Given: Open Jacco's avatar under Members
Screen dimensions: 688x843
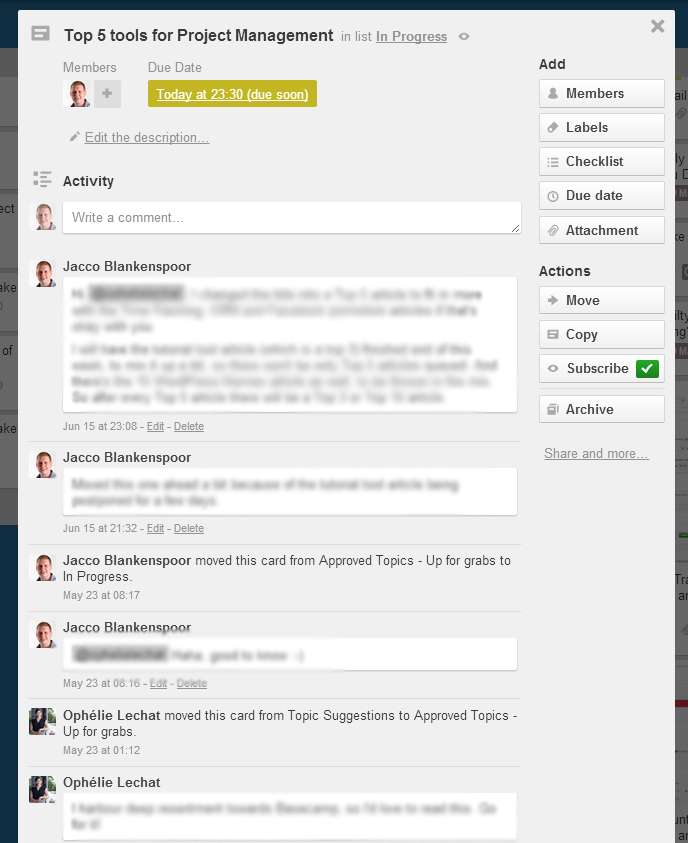Looking at the screenshot, I should pyautogui.click(x=77, y=94).
